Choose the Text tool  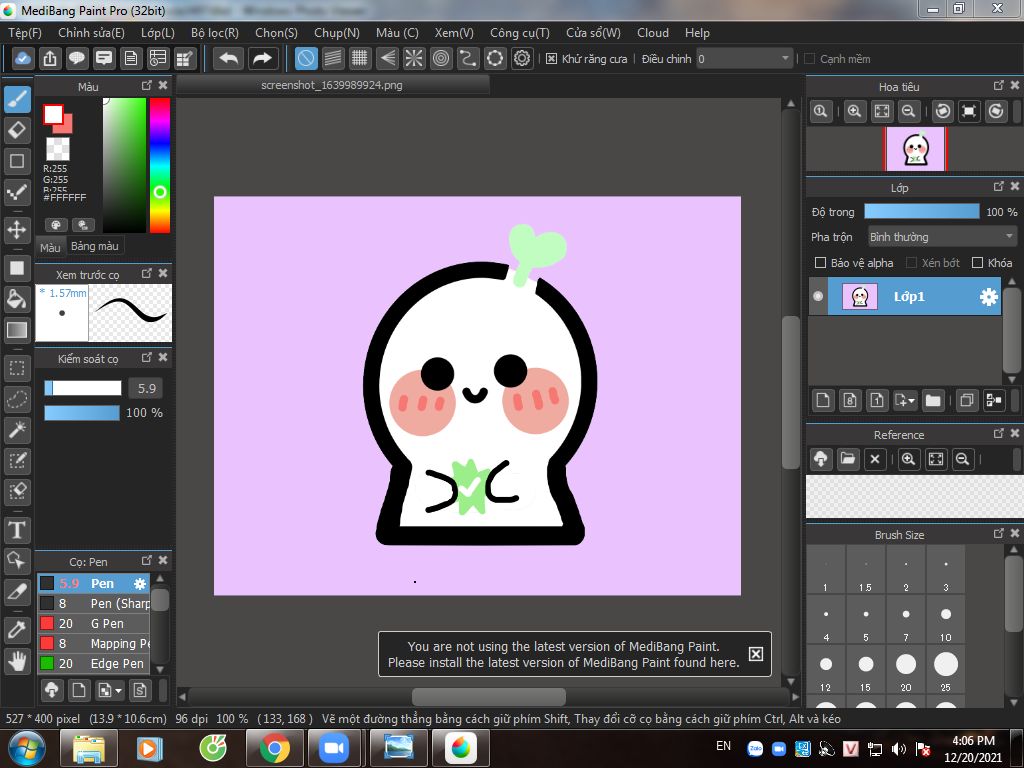pos(17,529)
